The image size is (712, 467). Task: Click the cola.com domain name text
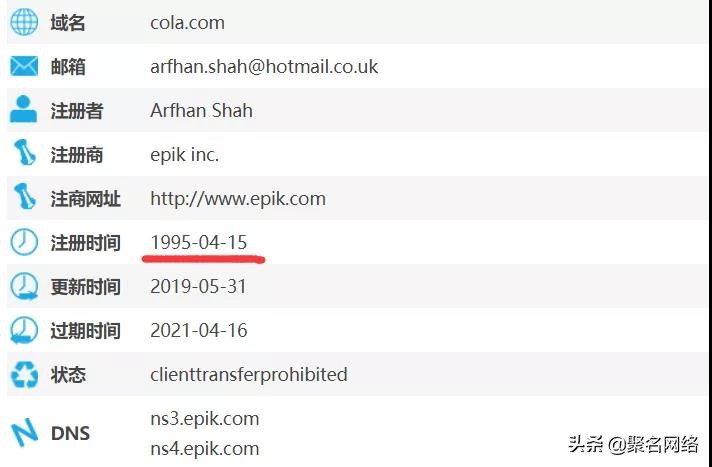[x=188, y=23]
